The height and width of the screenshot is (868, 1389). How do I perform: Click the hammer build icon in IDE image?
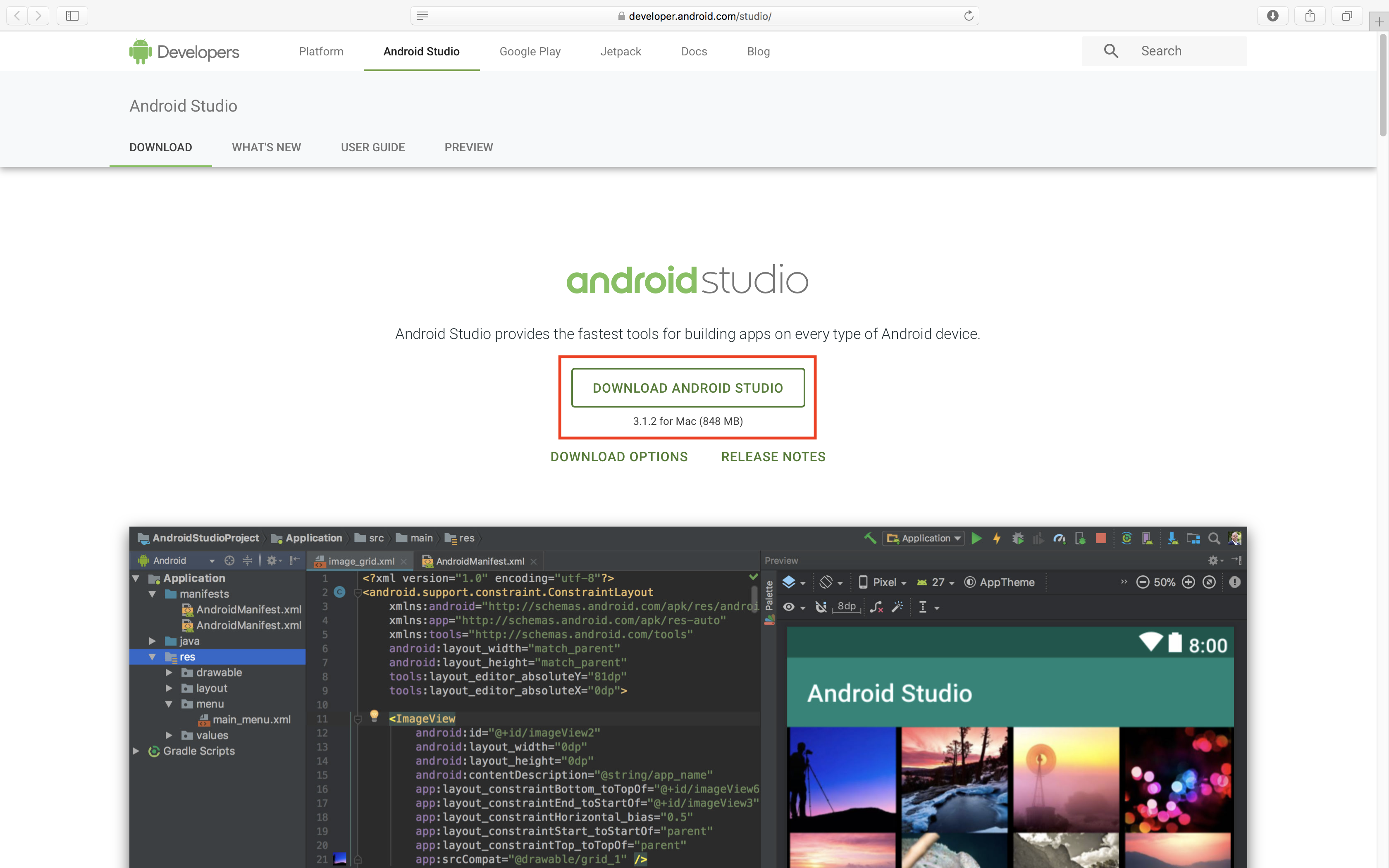870,538
